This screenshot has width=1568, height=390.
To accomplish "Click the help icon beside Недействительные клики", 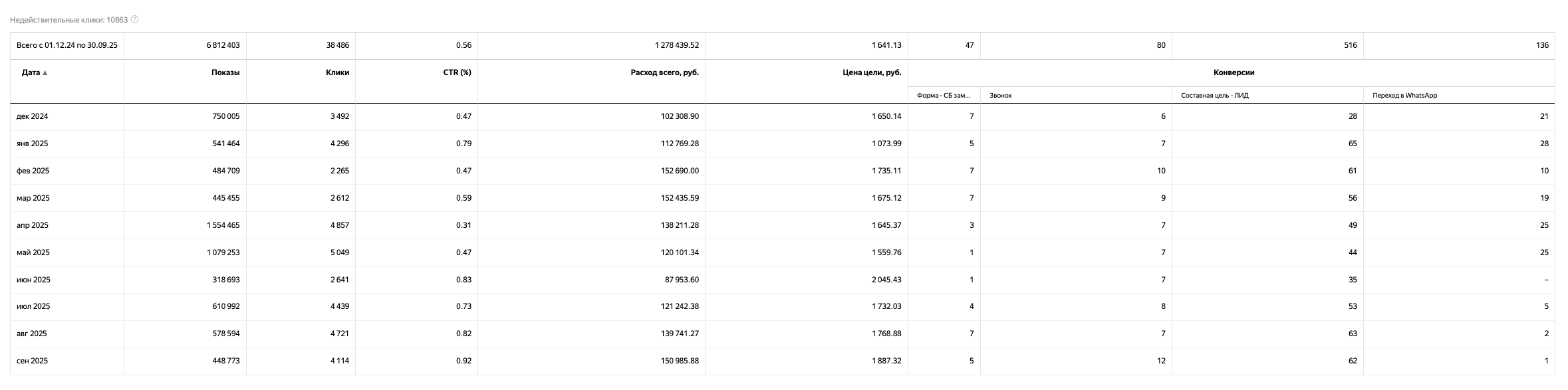I will [x=135, y=20].
